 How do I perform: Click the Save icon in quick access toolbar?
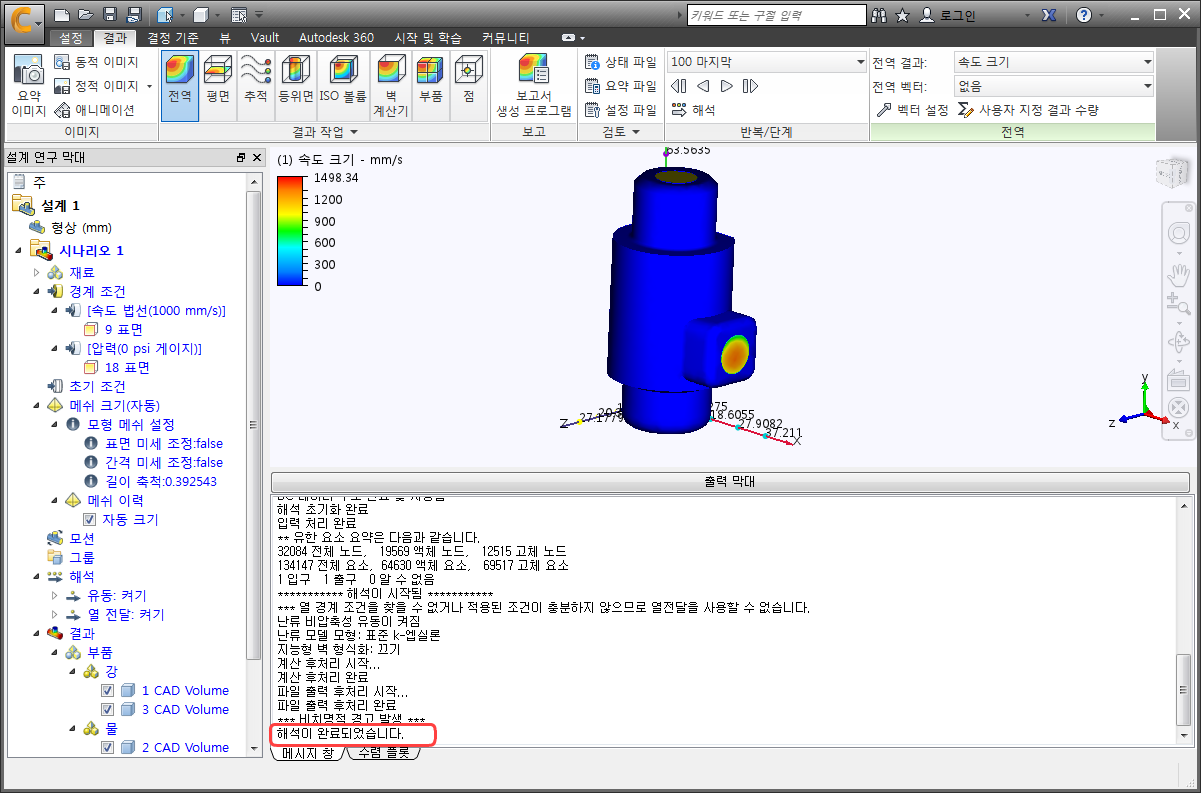pyautogui.click(x=109, y=15)
